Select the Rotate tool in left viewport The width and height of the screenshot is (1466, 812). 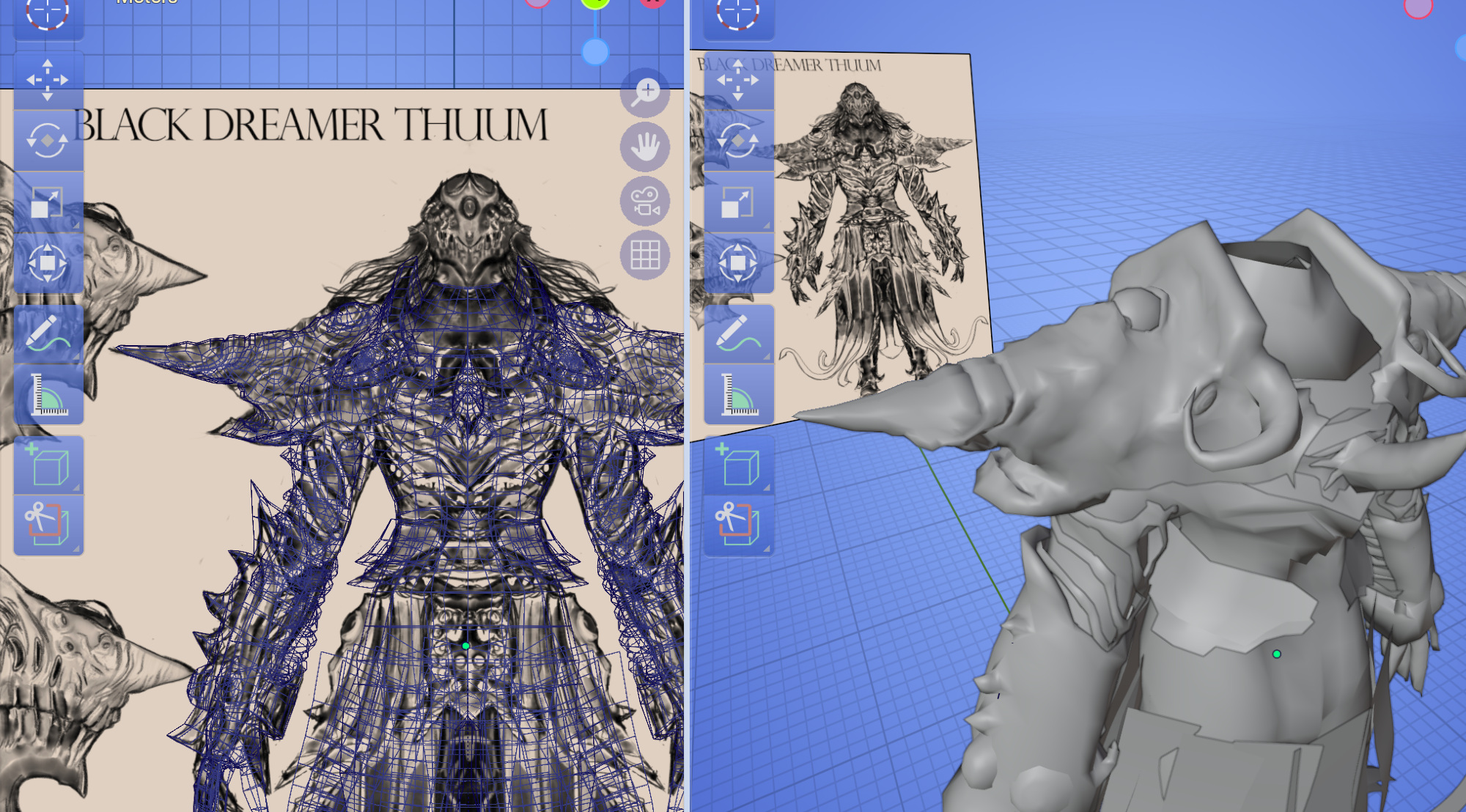pyautogui.click(x=48, y=140)
